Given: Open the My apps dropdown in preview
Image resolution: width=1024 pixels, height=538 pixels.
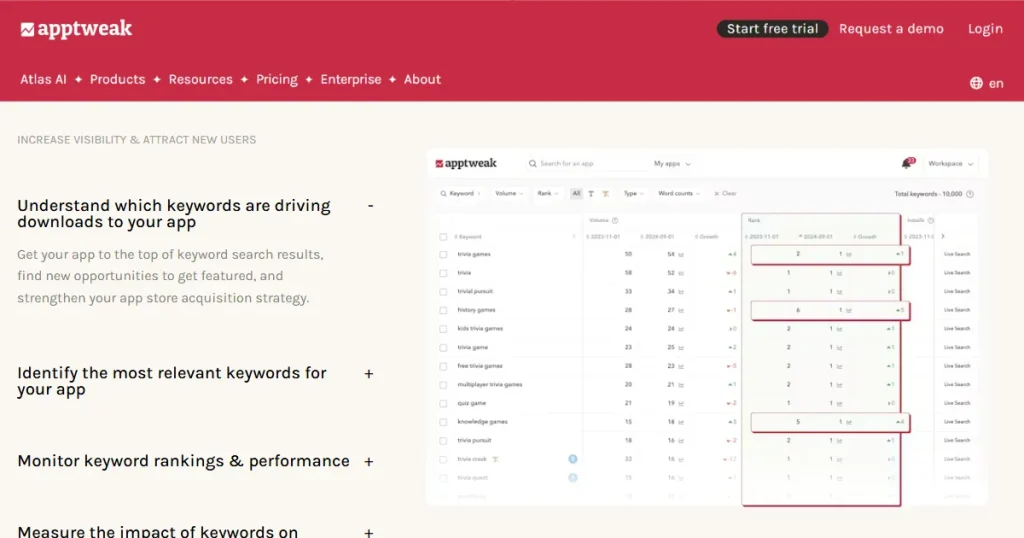Looking at the screenshot, I should click(672, 164).
